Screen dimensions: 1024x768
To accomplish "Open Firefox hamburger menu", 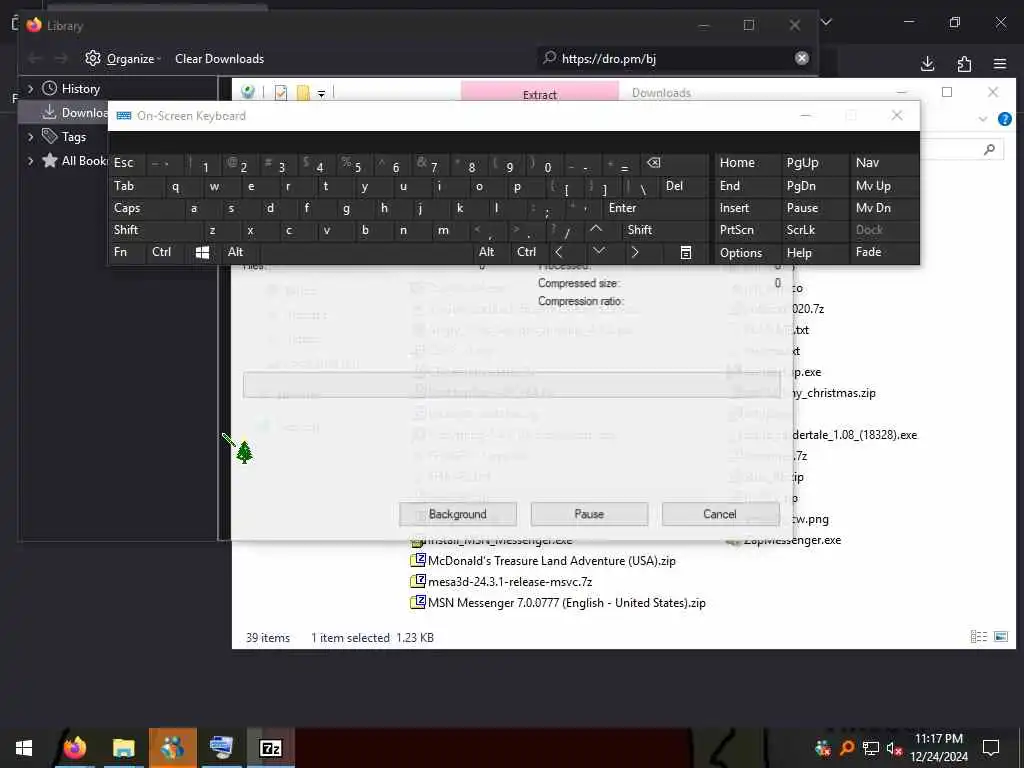I will tap(1000, 64).
